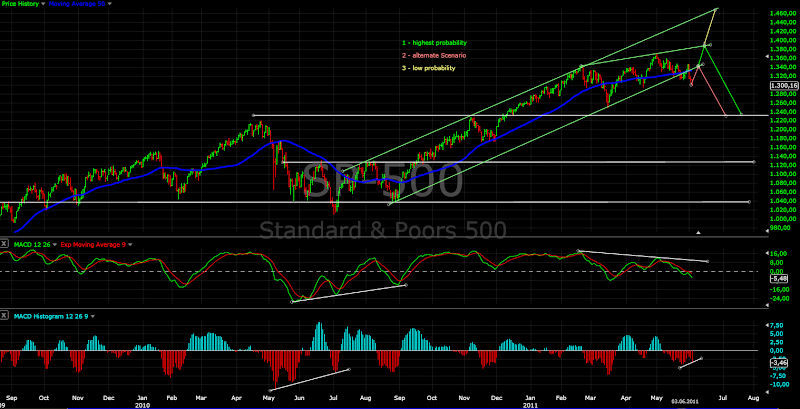Click the Exp Moving Average 9 label
The height and width of the screenshot is (409, 800).
(x=93, y=245)
